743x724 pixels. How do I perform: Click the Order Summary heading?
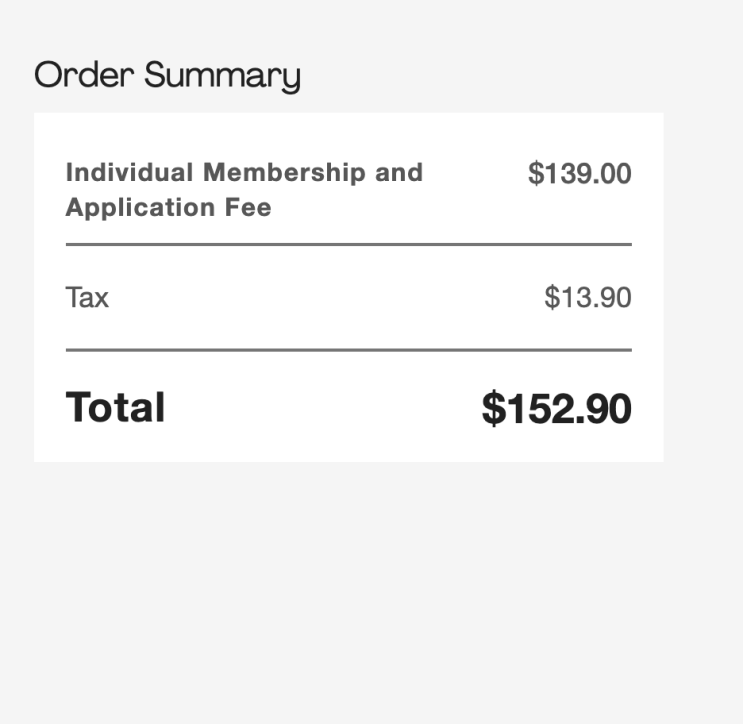click(167, 75)
